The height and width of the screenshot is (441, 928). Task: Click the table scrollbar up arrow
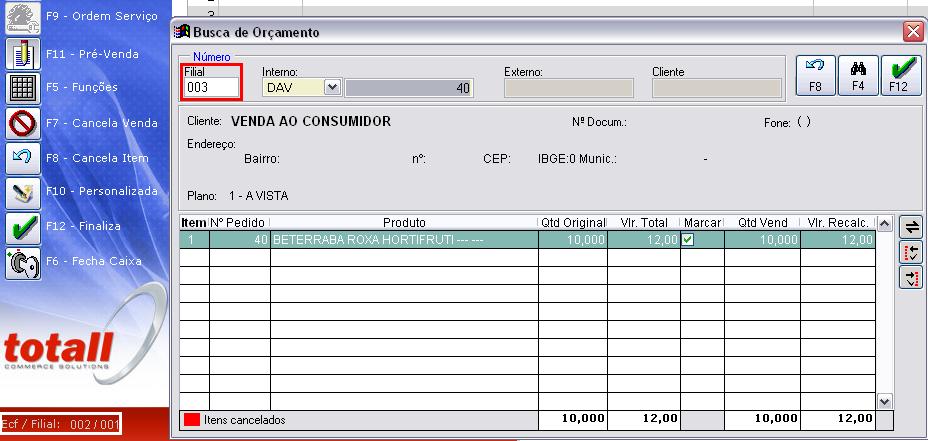884,223
